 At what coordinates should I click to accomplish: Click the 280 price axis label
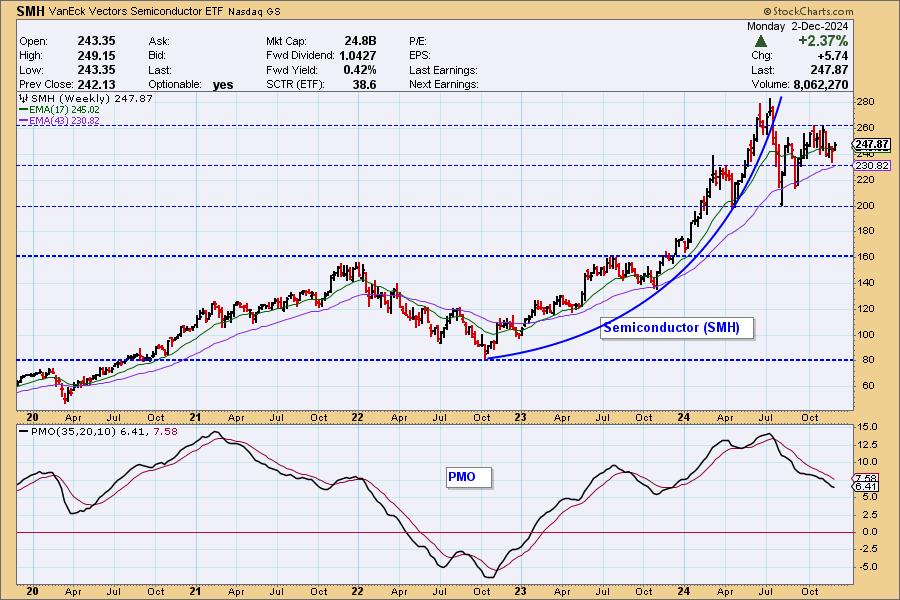[865, 102]
